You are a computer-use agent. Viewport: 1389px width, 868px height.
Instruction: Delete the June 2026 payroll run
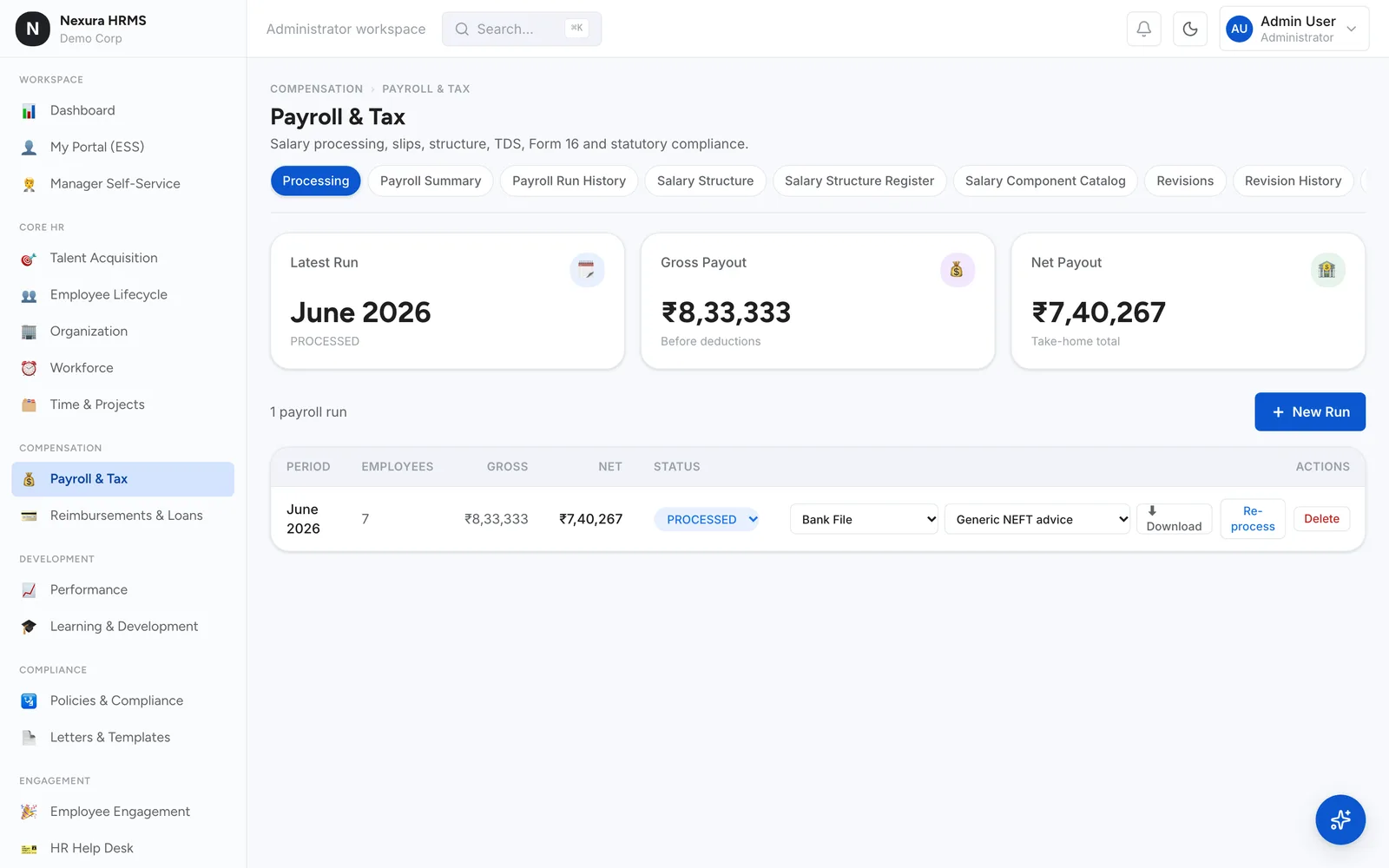tap(1321, 519)
